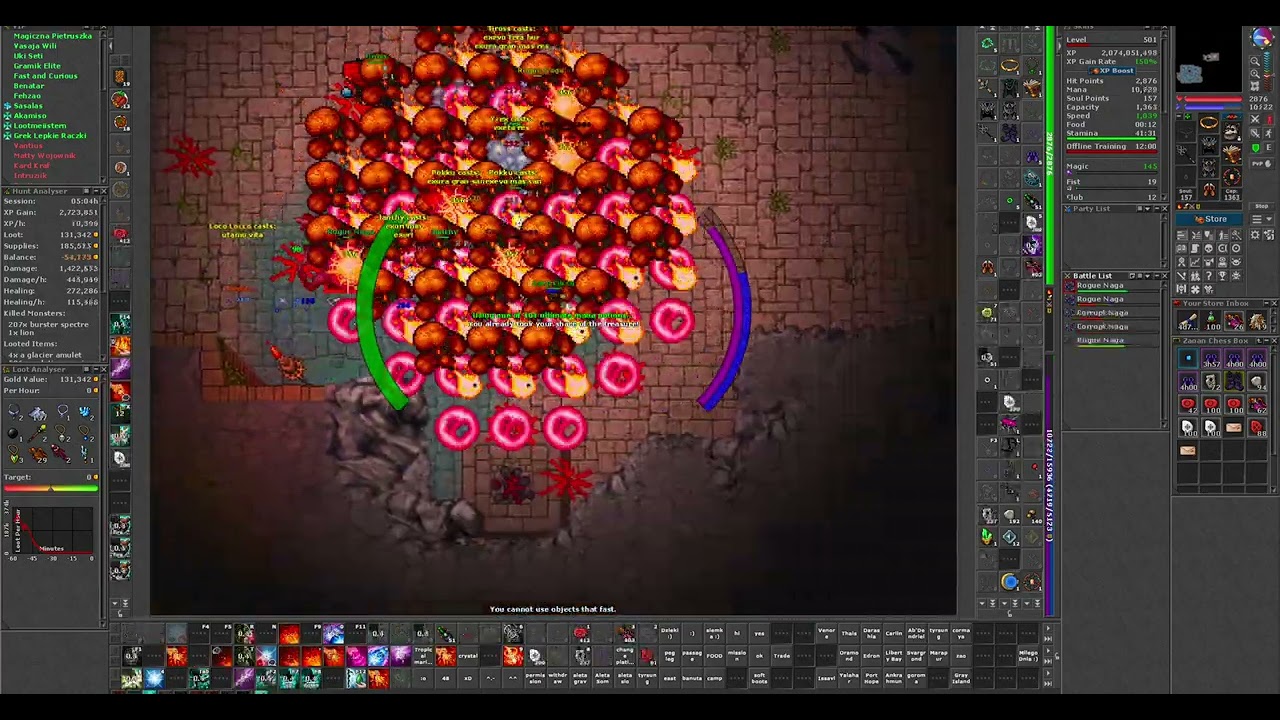Click the Level 501 skill row
The image size is (1280, 720).
point(1110,40)
